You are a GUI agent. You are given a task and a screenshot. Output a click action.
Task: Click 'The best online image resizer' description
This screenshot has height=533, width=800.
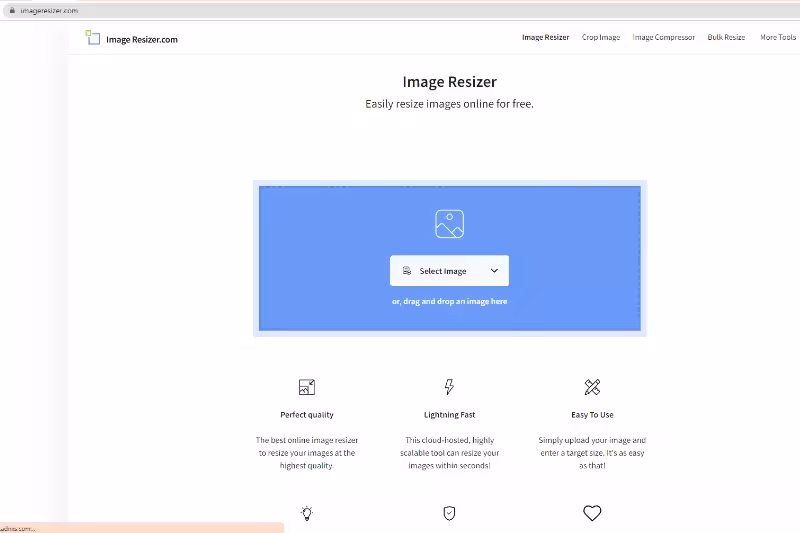coord(307,453)
